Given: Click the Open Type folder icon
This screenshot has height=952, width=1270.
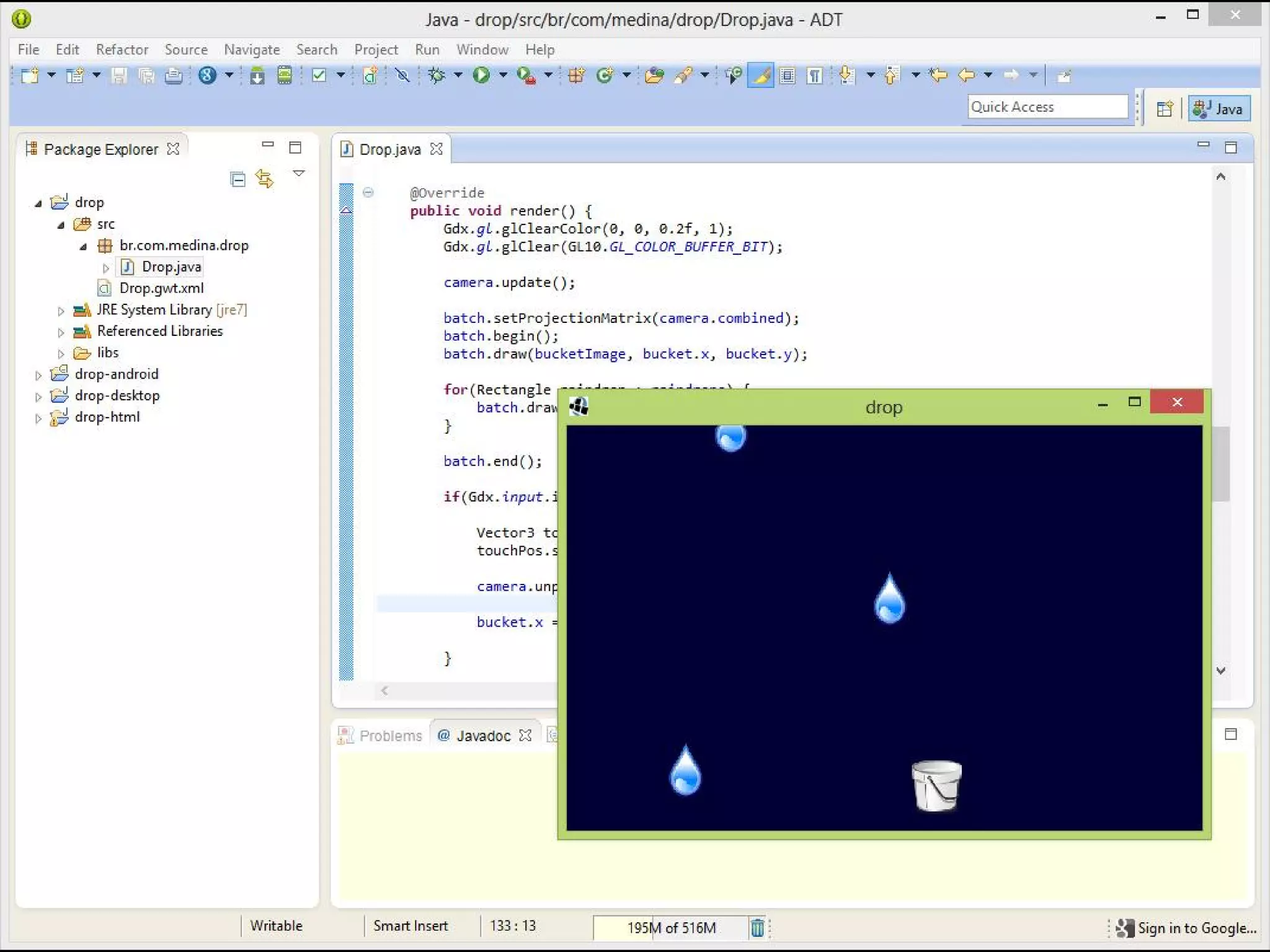Looking at the screenshot, I should click(654, 76).
